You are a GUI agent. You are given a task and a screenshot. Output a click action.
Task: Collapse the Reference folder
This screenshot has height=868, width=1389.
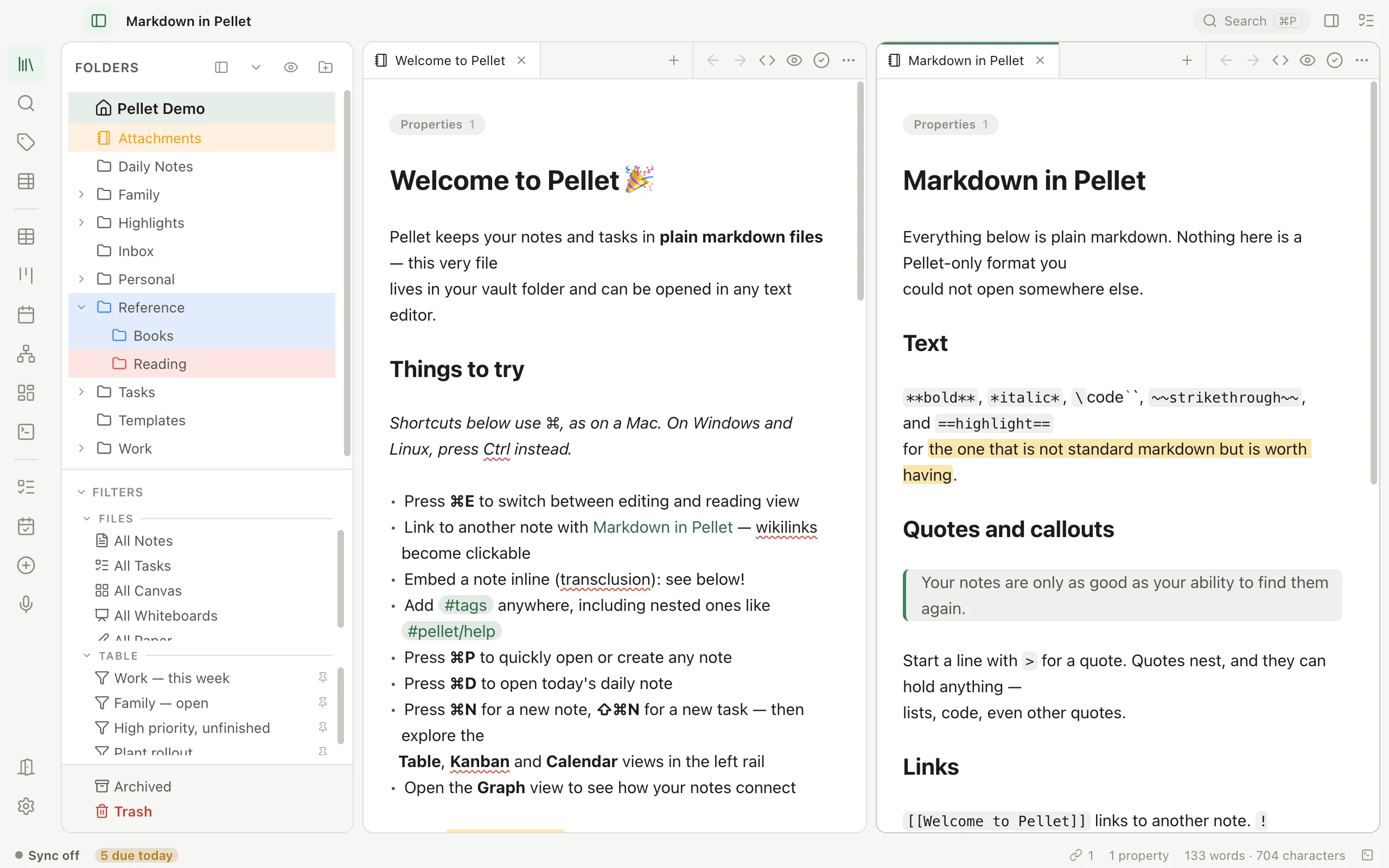81,307
